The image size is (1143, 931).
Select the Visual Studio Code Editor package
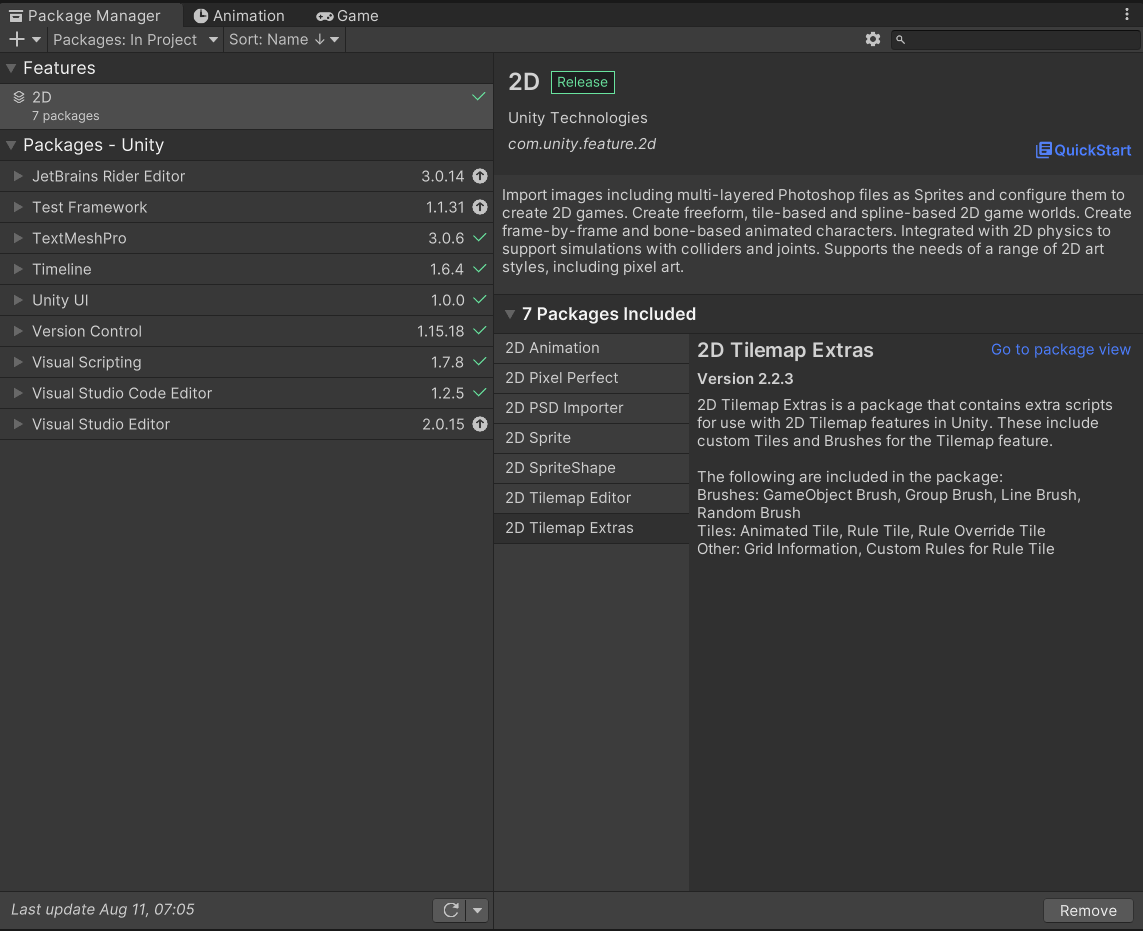point(246,393)
